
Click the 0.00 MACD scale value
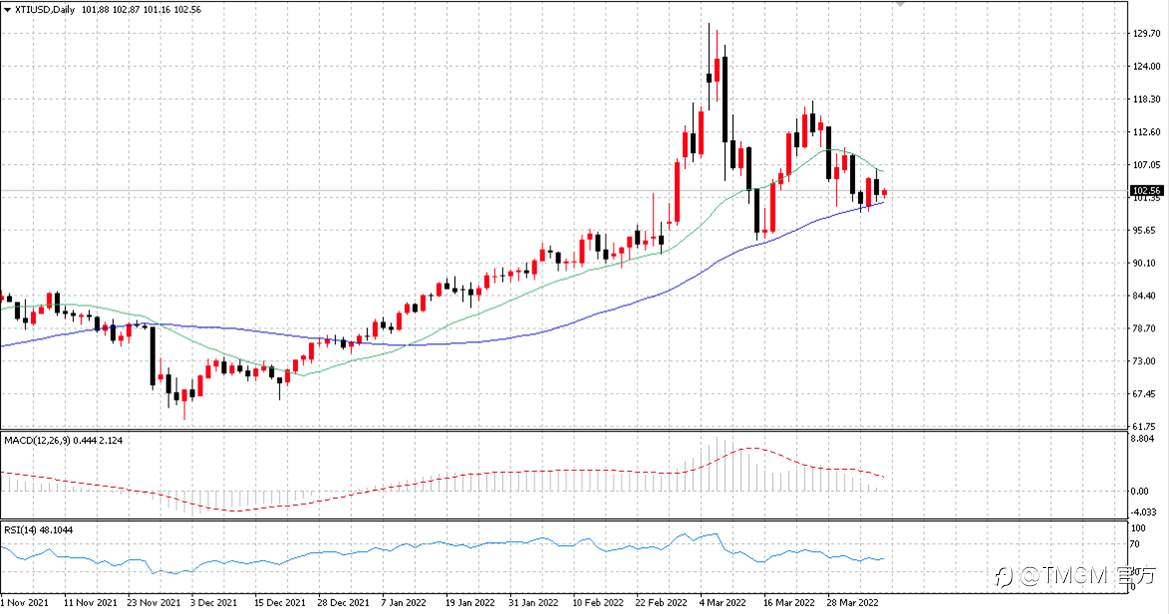click(x=1140, y=491)
